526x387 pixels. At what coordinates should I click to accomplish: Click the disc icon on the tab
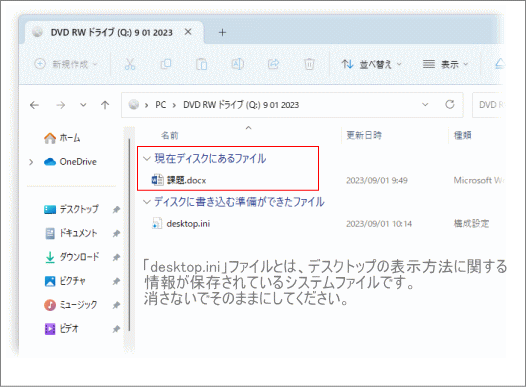point(37,32)
